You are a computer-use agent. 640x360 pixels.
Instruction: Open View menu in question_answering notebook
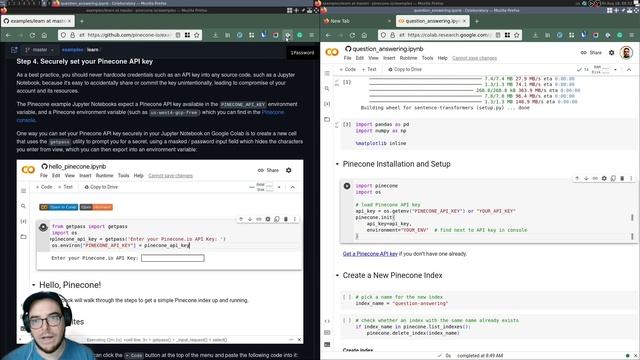(373, 58)
